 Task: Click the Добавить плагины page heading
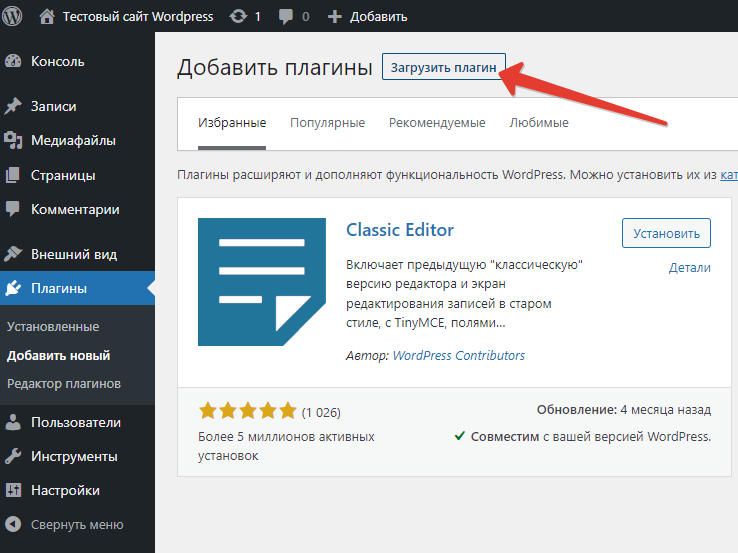click(274, 67)
